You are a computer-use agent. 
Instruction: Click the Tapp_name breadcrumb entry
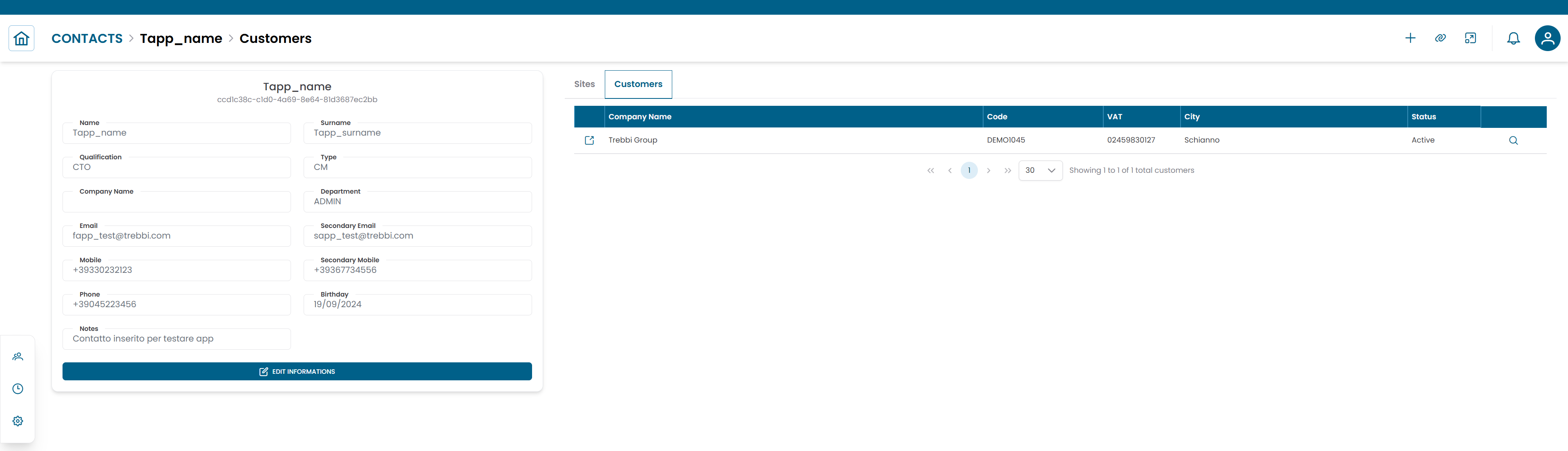click(181, 38)
